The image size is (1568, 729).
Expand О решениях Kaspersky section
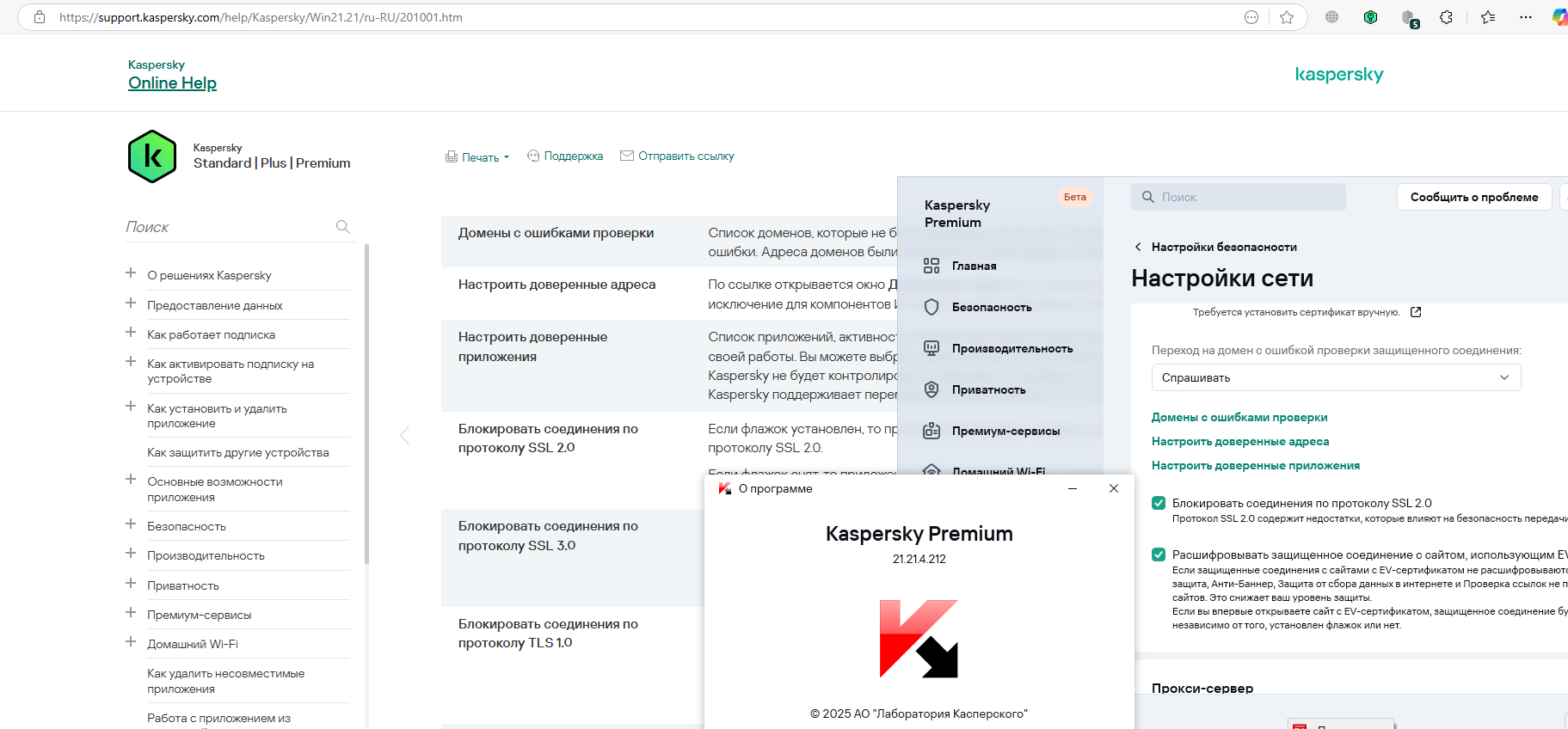[131, 273]
